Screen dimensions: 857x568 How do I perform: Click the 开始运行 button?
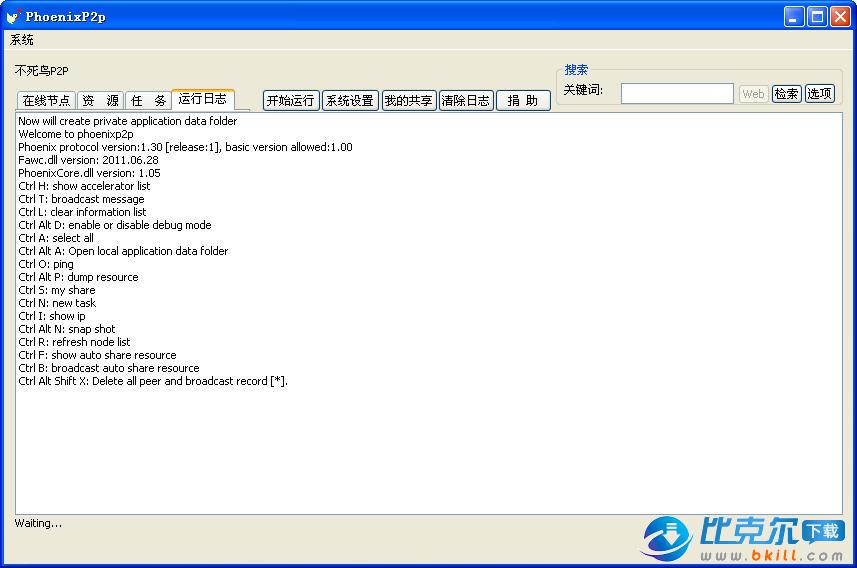coord(291,101)
